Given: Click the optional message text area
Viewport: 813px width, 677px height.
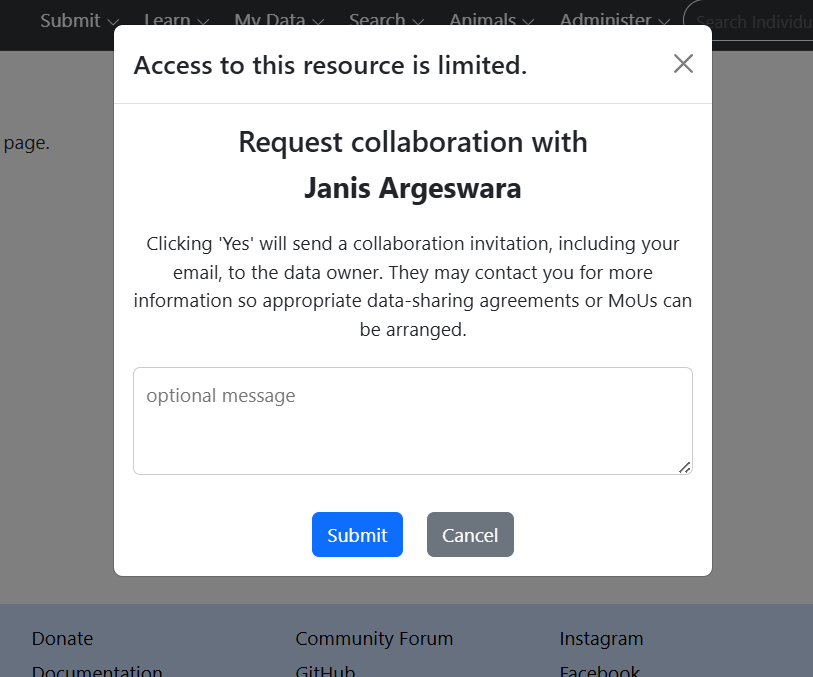Looking at the screenshot, I should click(x=412, y=420).
